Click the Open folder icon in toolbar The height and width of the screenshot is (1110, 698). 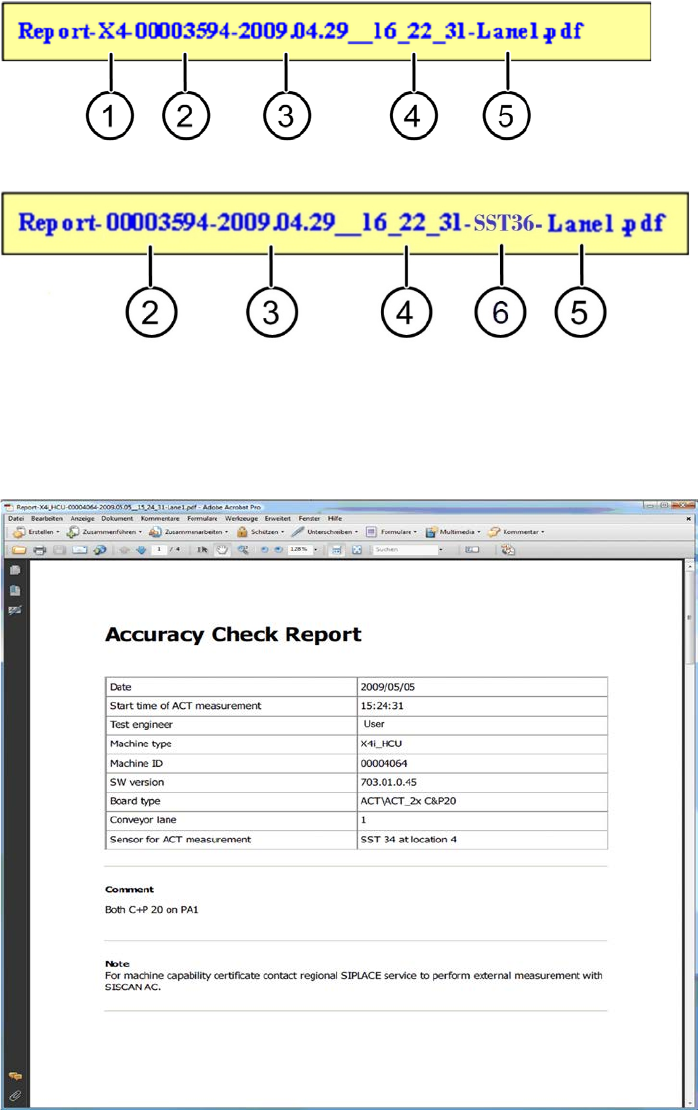point(19,550)
